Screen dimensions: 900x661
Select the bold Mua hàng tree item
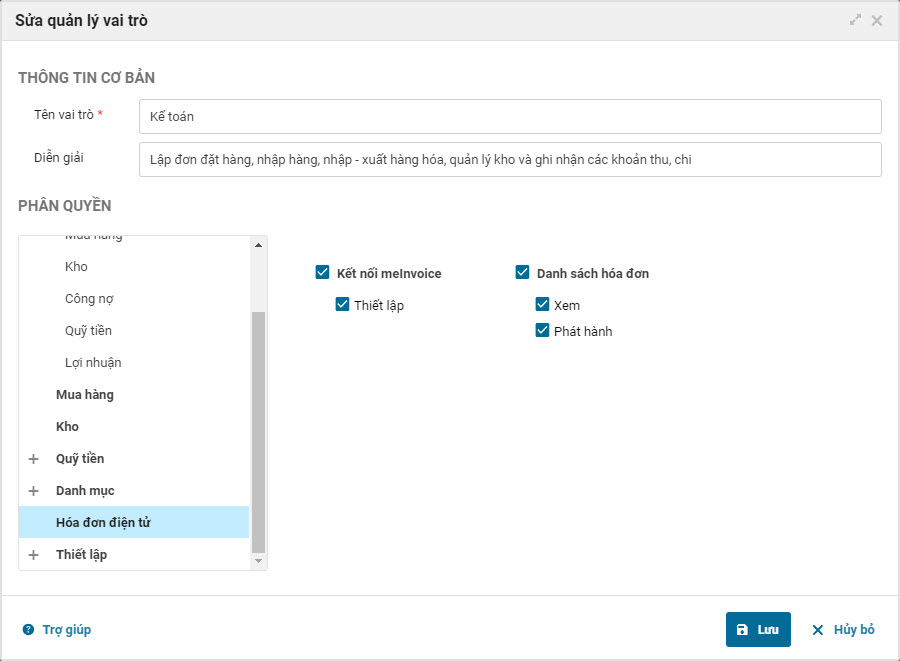click(85, 395)
